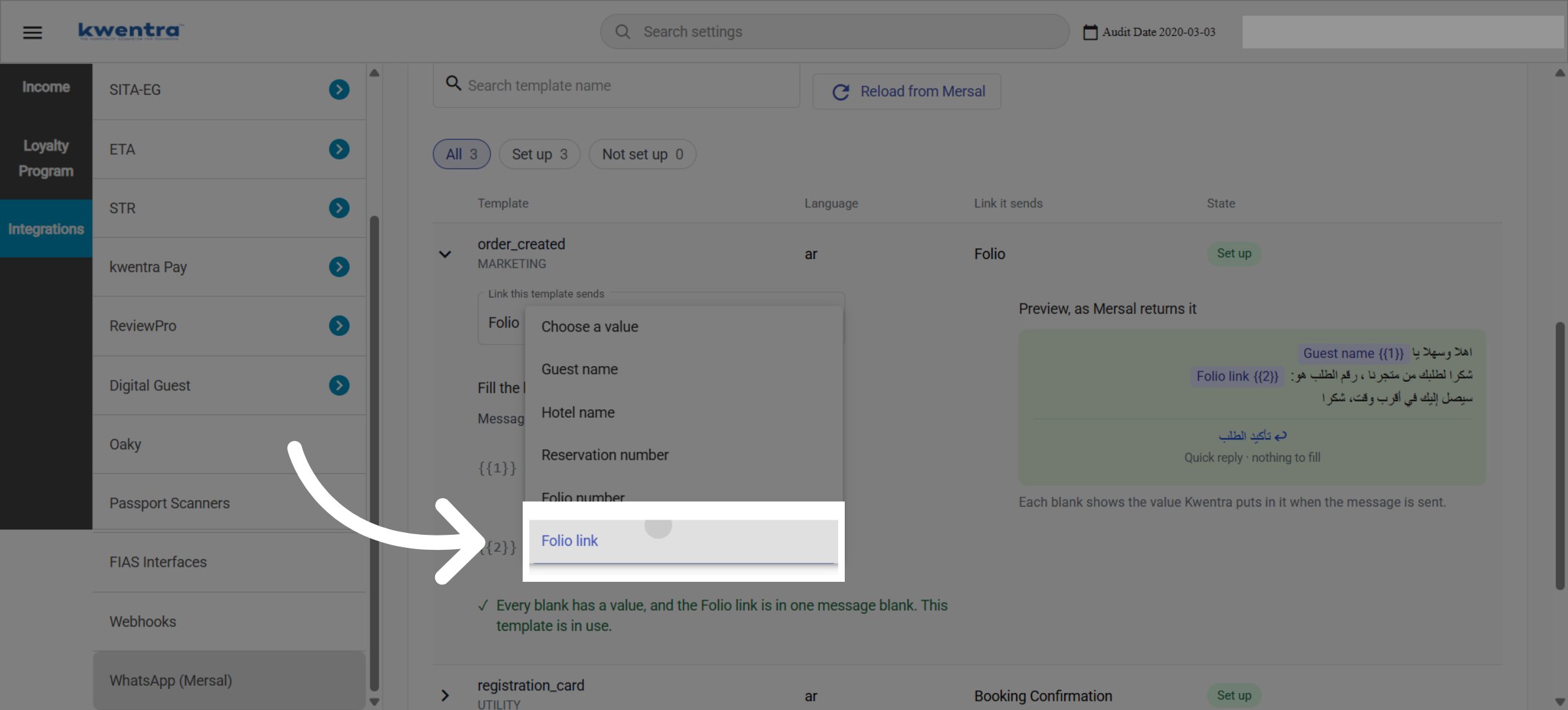
Task: Click the search template magnifier icon
Action: click(453, 83)
